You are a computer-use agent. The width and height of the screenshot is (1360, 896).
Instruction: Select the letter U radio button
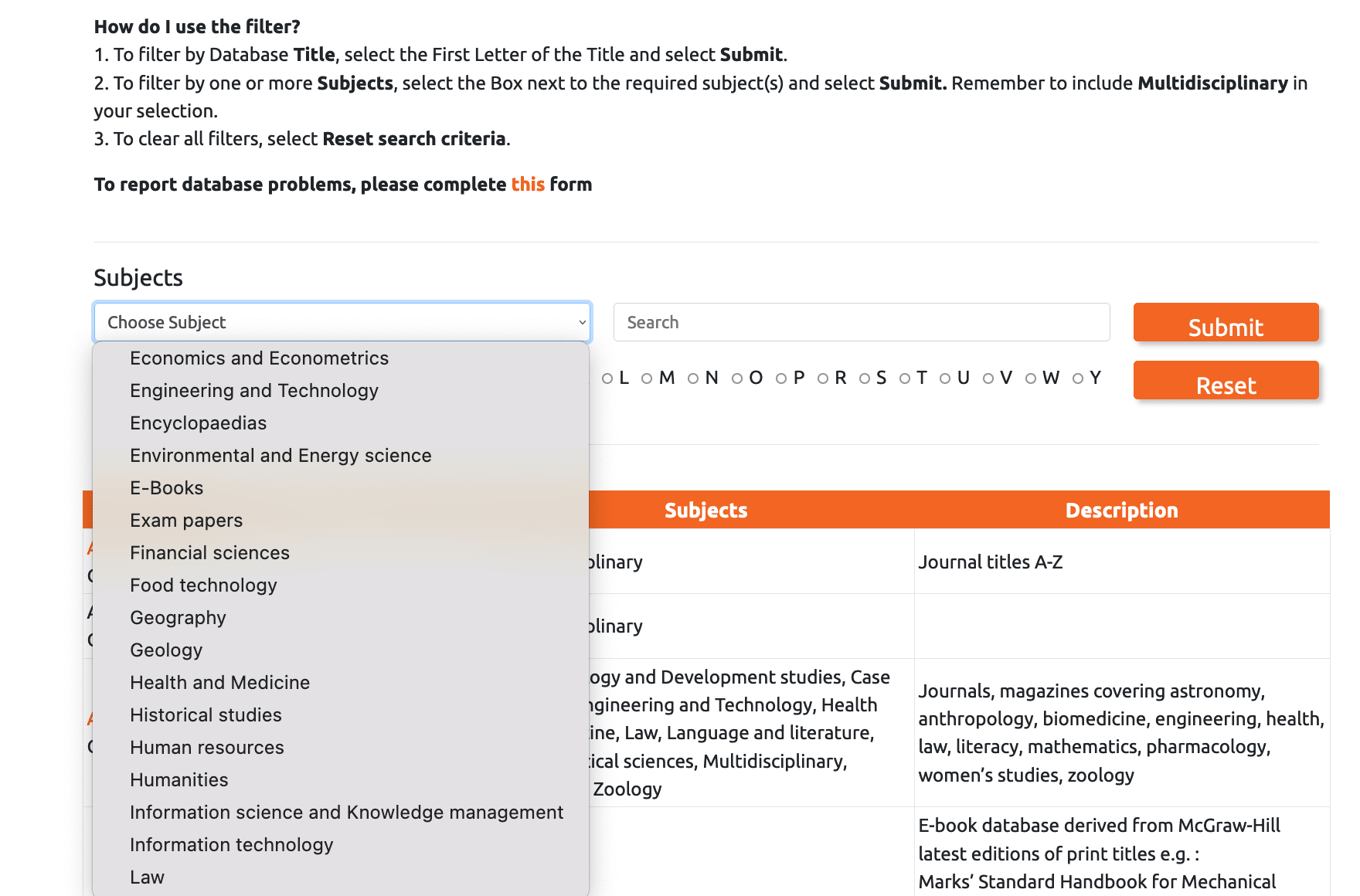(x=945, y=378)
